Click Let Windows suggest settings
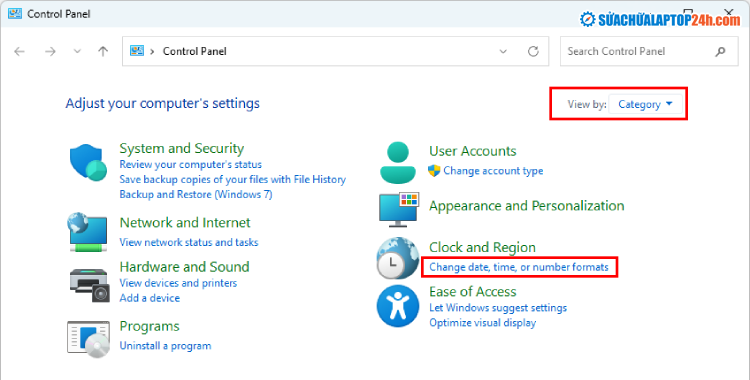Viewport: 750px width, 380px height. [x=498, y=308]
